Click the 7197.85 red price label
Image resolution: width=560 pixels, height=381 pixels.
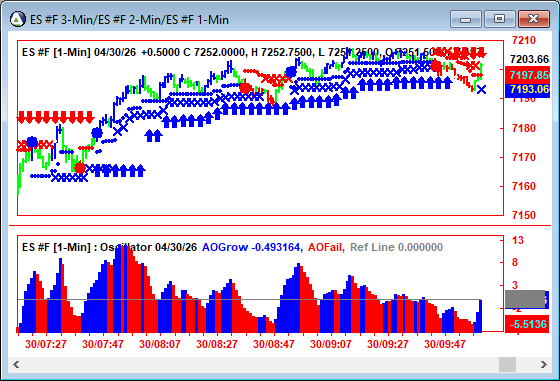click(528, 75)
